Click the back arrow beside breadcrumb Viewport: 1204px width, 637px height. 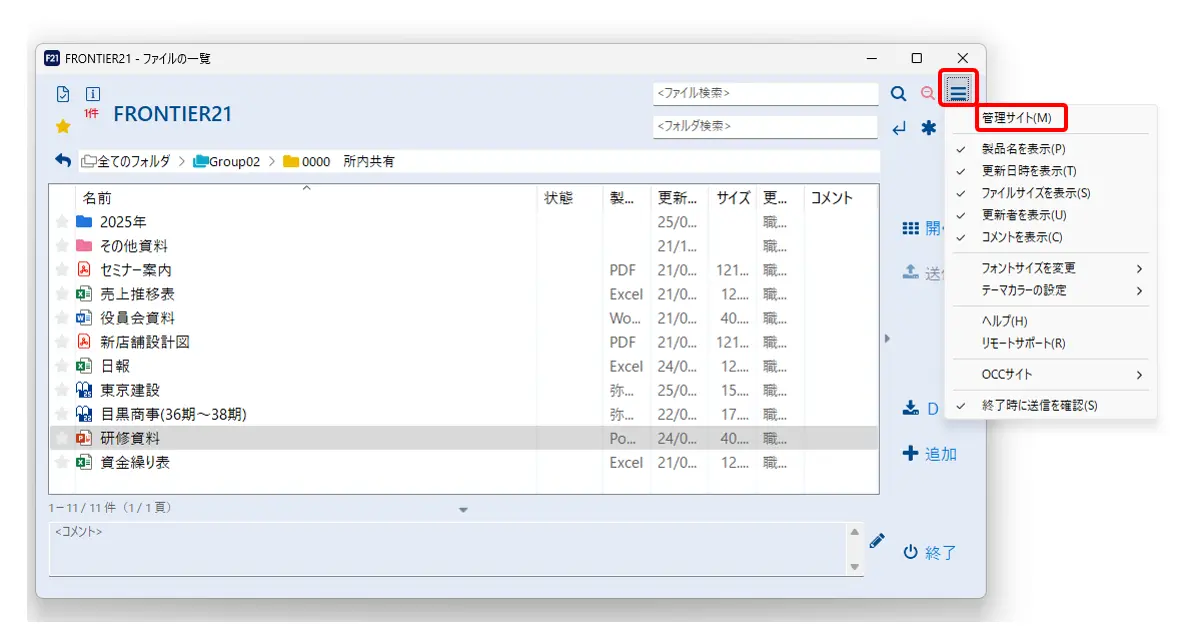point(63,161)
